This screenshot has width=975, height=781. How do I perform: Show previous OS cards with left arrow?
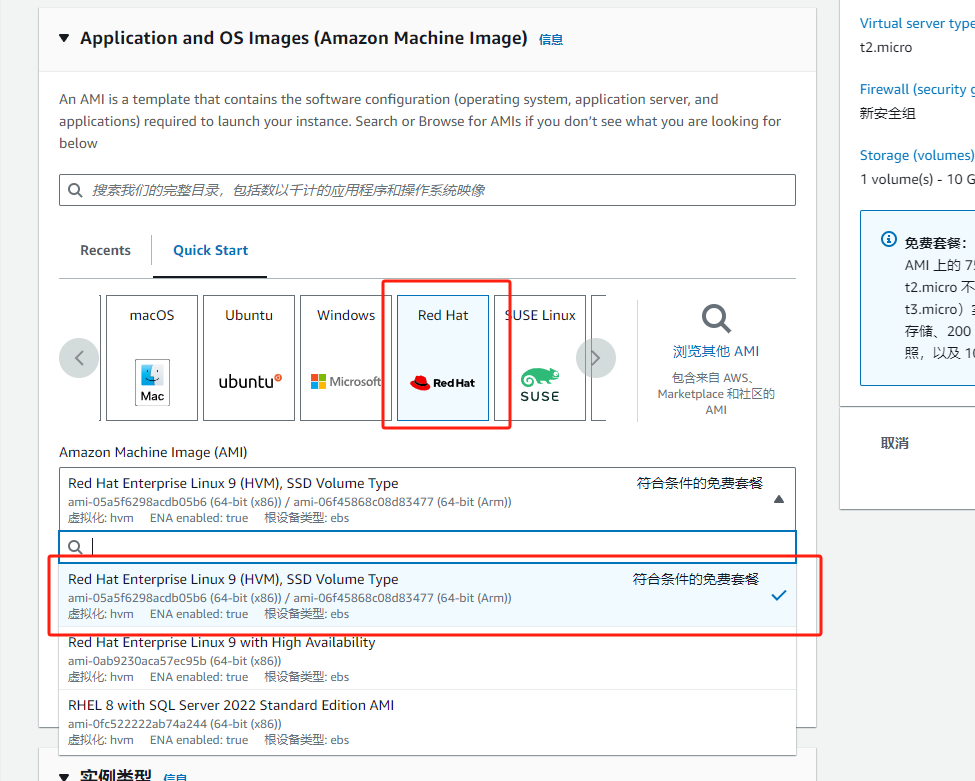pyautogui.click(x=79, y=358)
